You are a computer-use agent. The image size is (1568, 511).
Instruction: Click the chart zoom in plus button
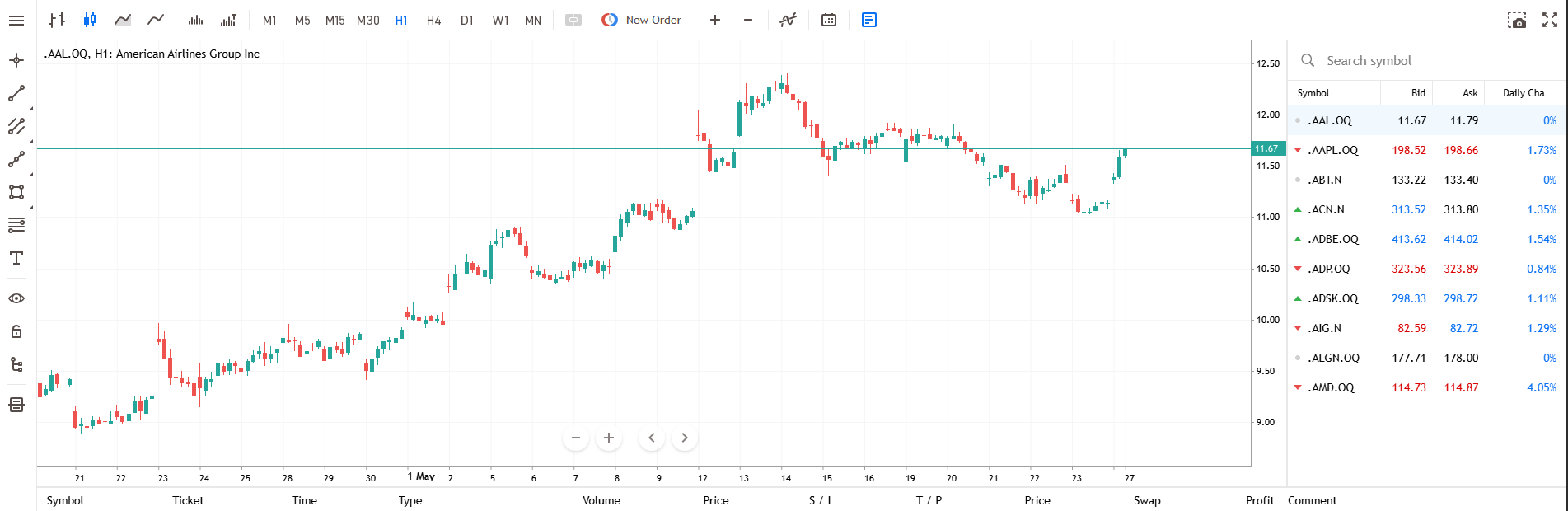pos(609,438)
